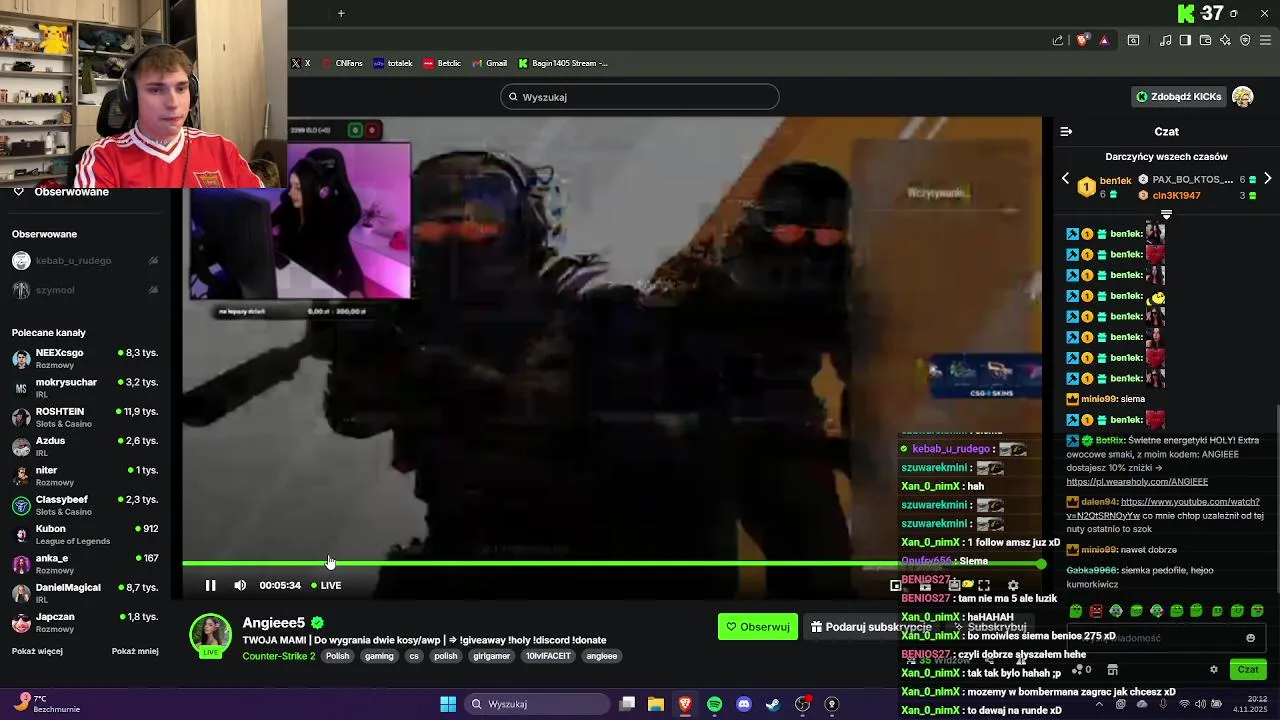The image size is (1280, 720).
Task: Toggle the browser sidebar panel
Action: click(1185, 40)
